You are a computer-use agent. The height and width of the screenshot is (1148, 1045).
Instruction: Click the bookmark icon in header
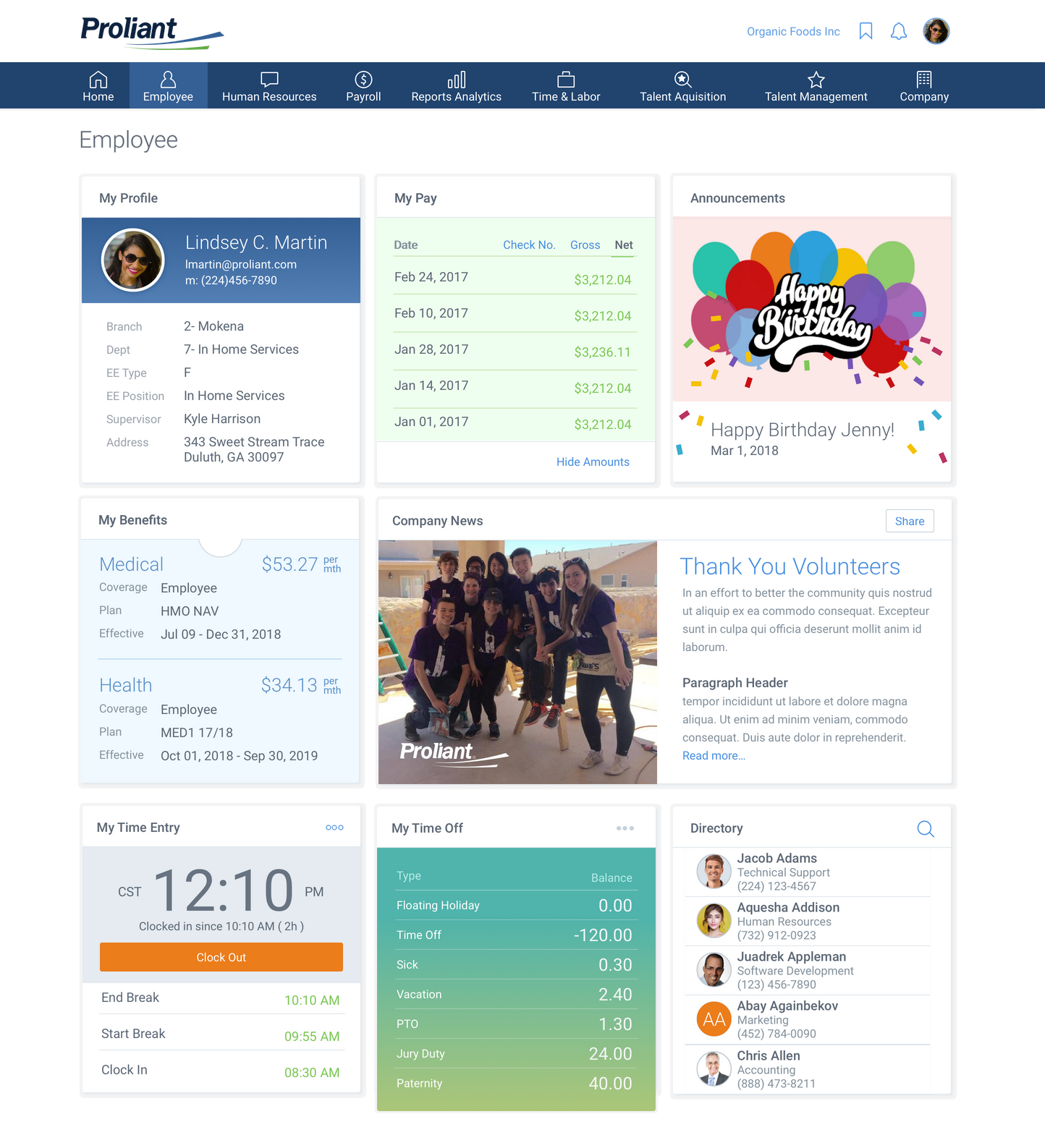pyautogui.click(x=866, y=31)
